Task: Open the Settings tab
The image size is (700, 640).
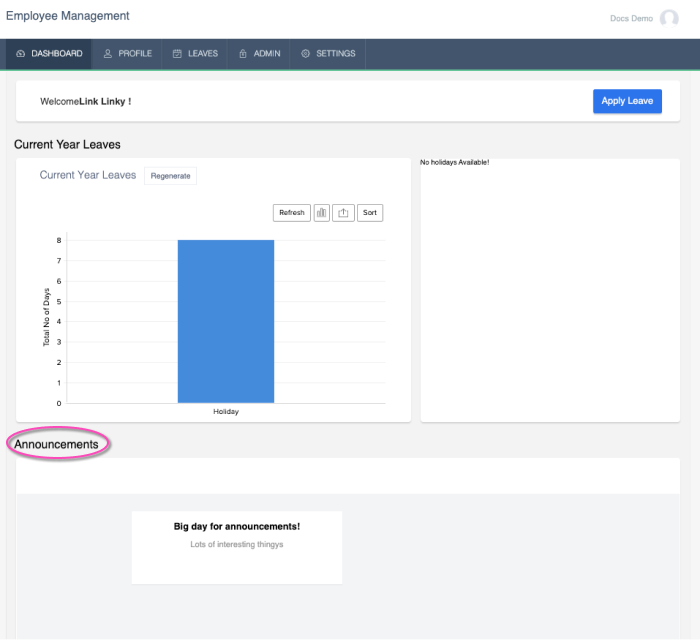Action: [x=328, y=54]
